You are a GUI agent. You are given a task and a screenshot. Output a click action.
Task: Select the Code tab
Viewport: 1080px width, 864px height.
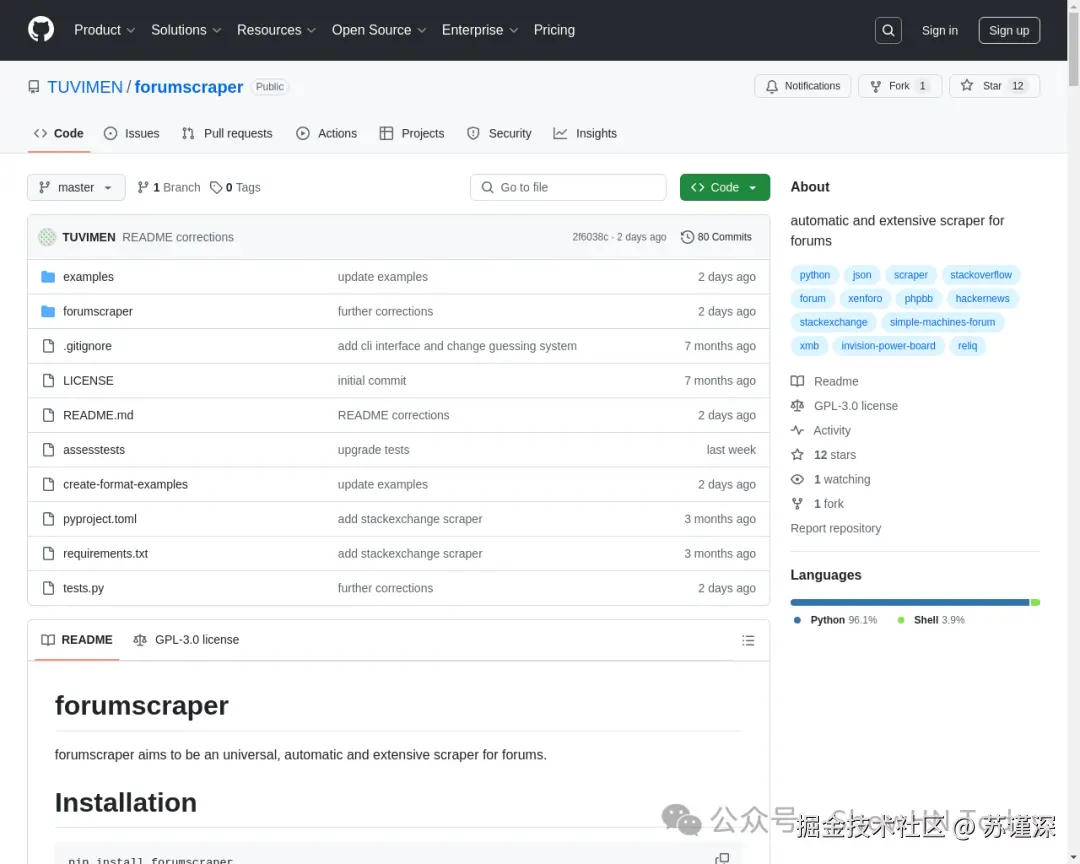pyautogui.click(x=59, y=134)
